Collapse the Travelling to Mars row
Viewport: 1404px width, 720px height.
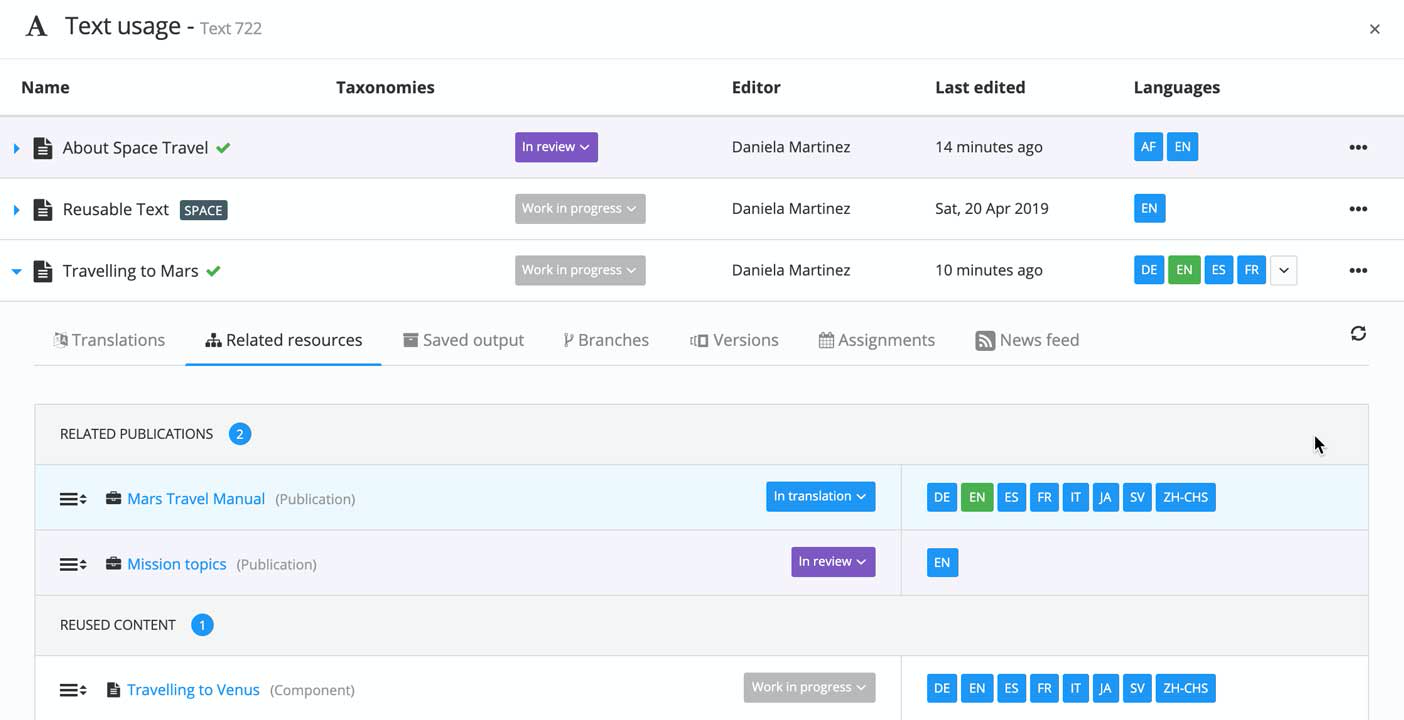tap(16, 271)
